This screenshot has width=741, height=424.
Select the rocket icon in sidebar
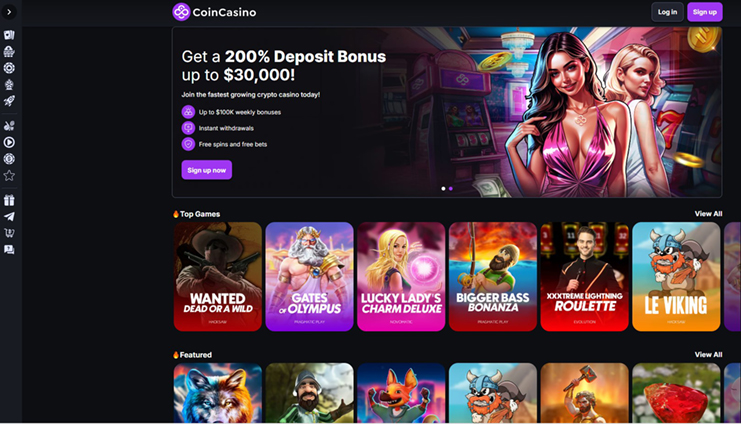[x=9, y=101]
